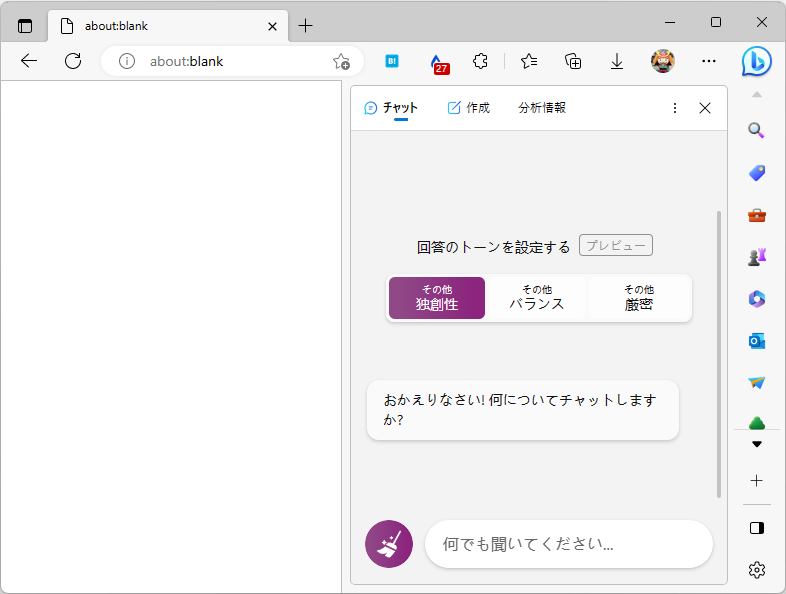
Task: Click the about:blank address bar
Action: [232, 61]
